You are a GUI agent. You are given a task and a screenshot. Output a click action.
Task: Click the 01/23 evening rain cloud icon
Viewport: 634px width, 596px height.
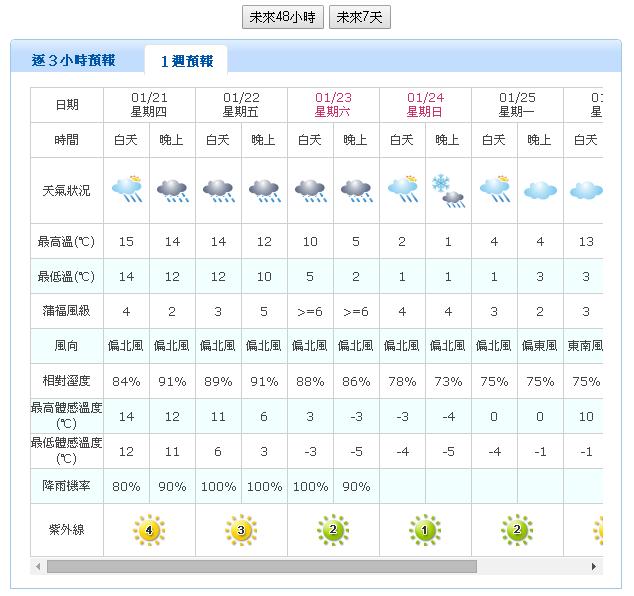357,191
